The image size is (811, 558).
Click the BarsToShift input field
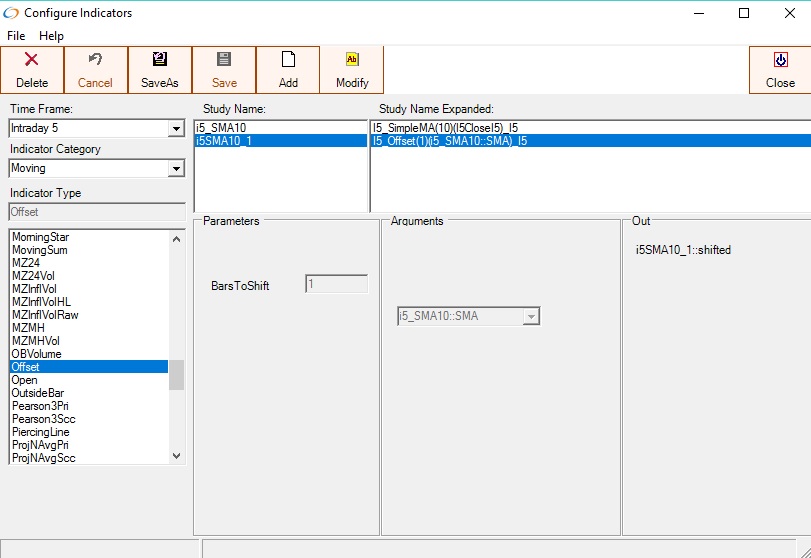337,285
